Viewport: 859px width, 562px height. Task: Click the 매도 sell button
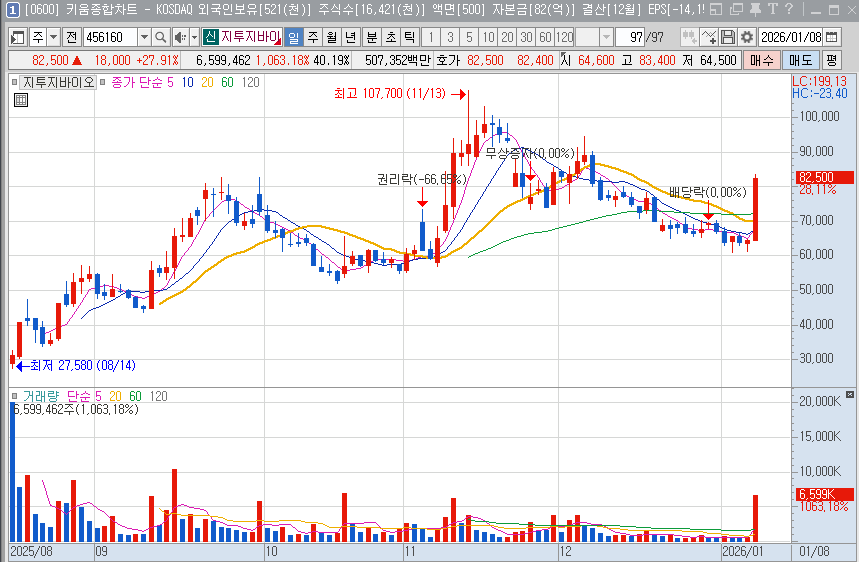(x=800, y=60)
